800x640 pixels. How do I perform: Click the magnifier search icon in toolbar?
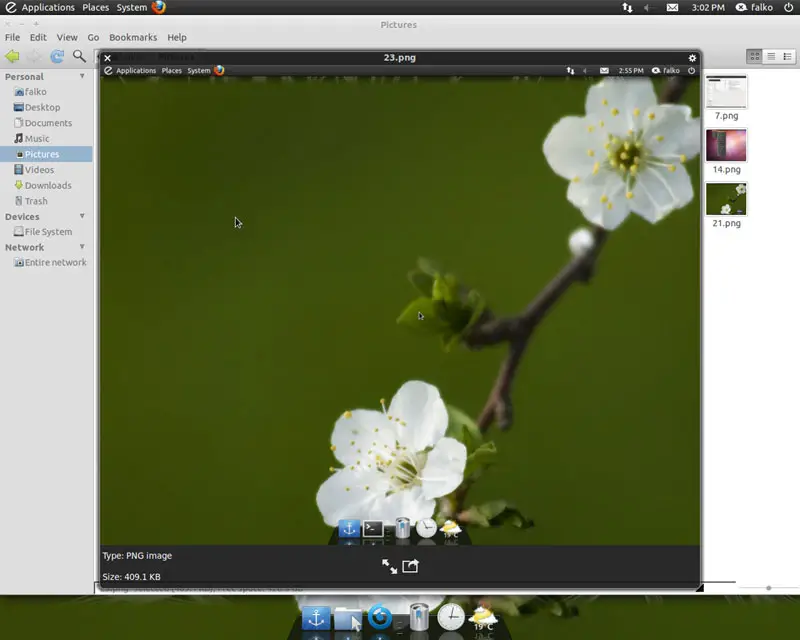79,56
